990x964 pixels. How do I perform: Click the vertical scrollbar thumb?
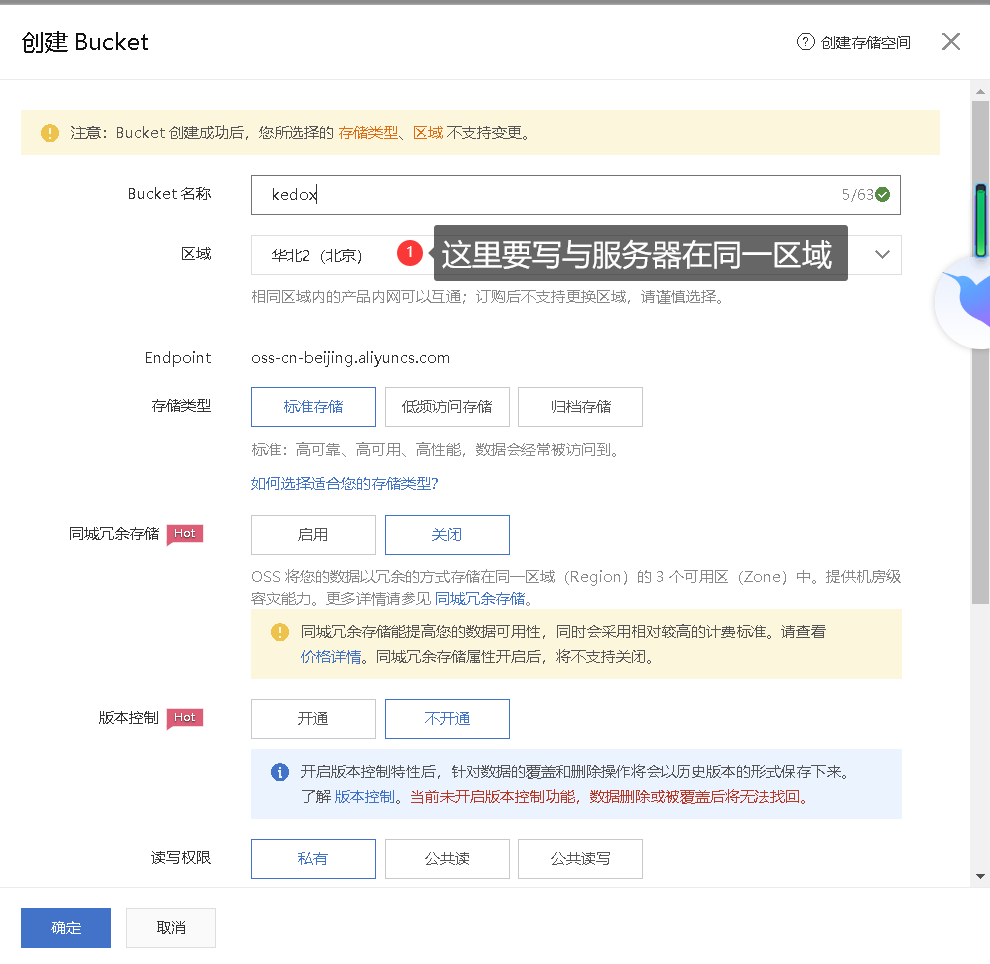click(980, 352)
